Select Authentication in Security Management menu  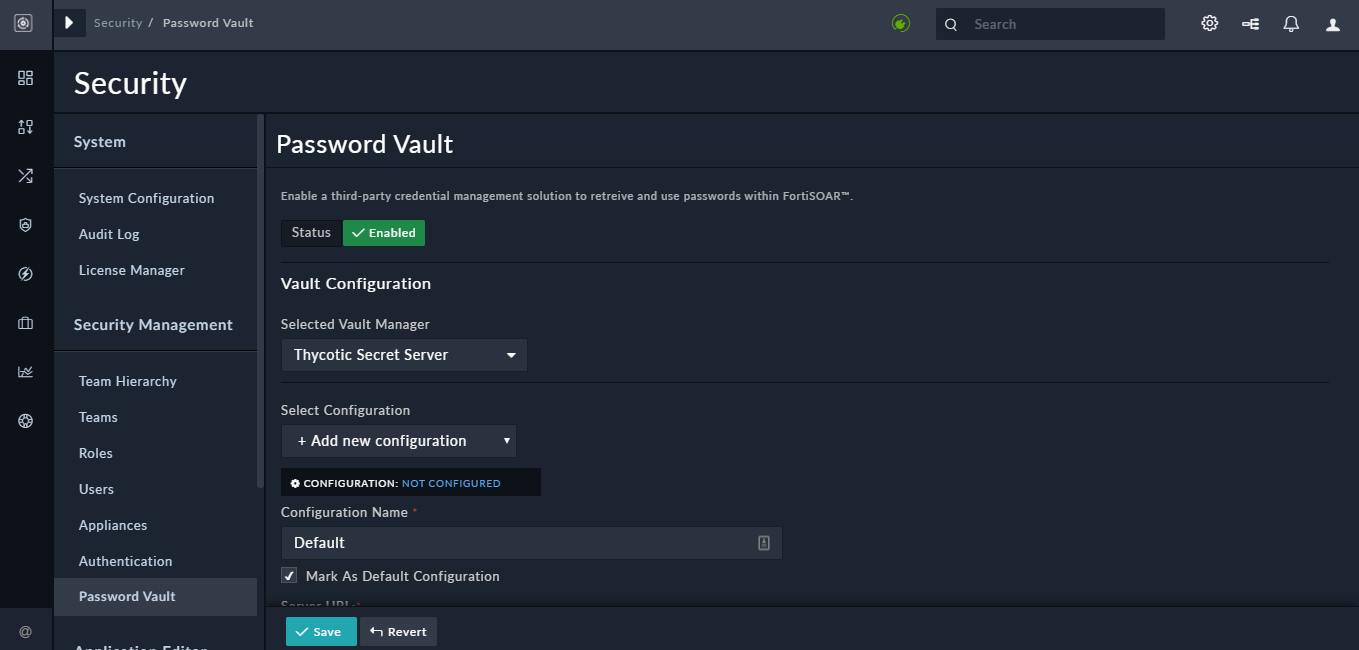125,561
